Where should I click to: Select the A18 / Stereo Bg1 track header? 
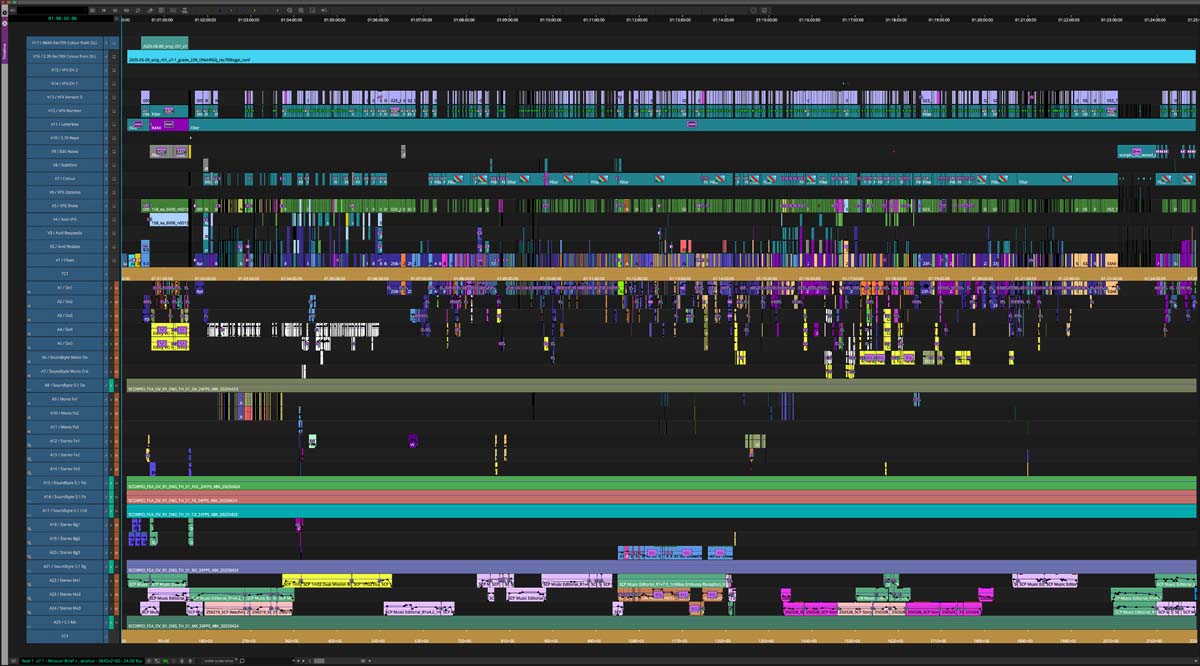coord(65,524)
